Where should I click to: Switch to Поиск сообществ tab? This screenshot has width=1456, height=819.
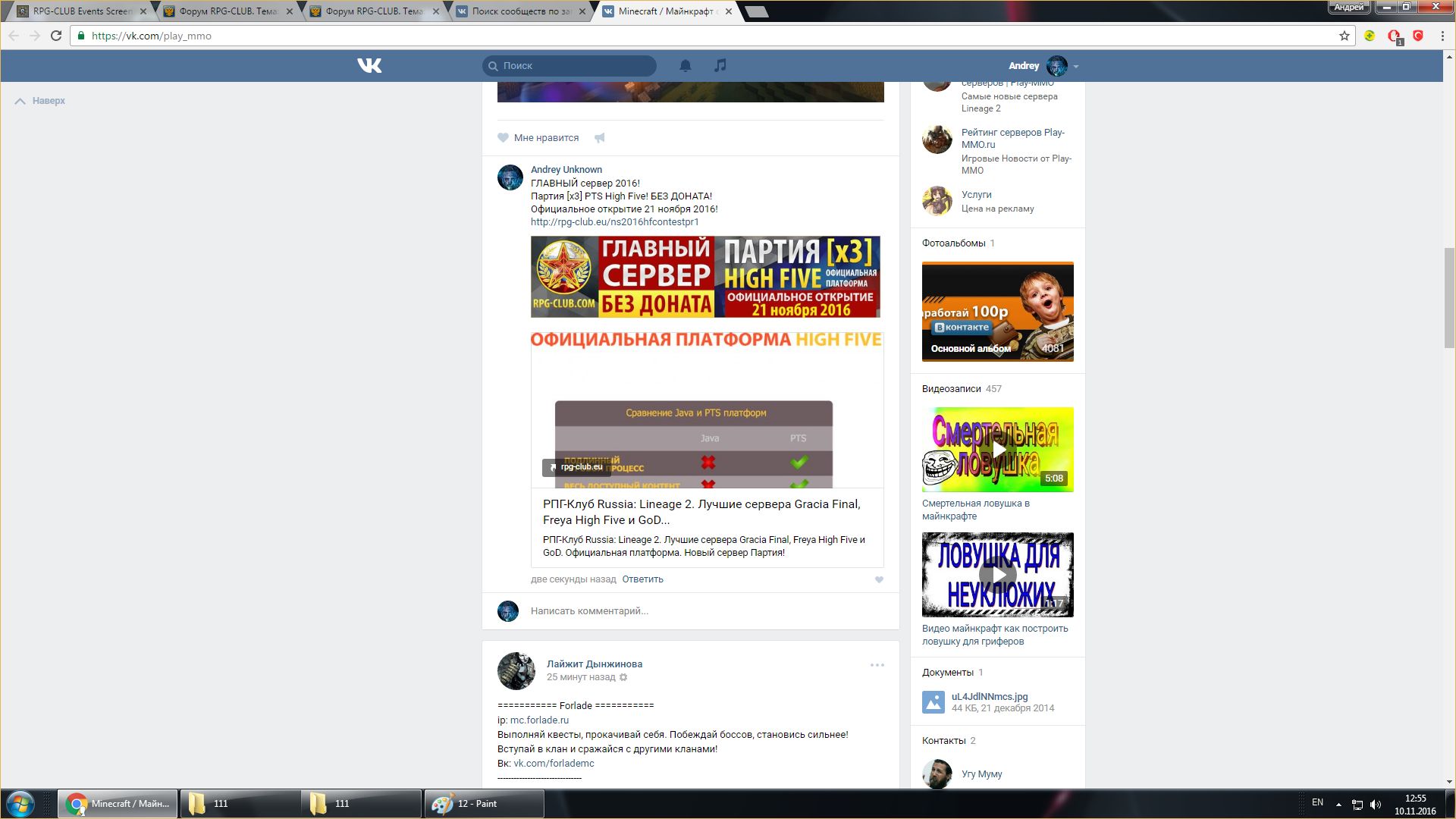point(519,11)
